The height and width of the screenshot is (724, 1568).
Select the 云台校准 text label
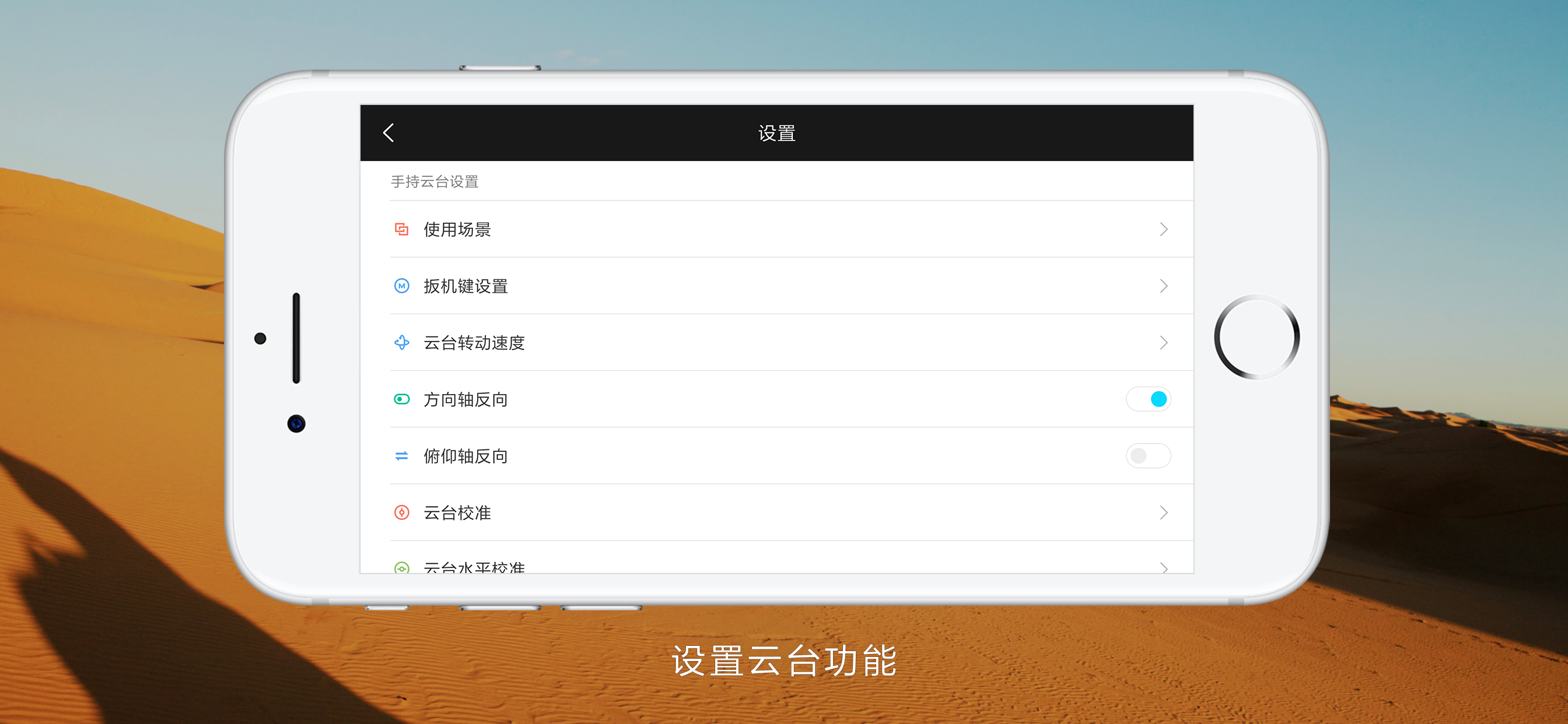457,512
